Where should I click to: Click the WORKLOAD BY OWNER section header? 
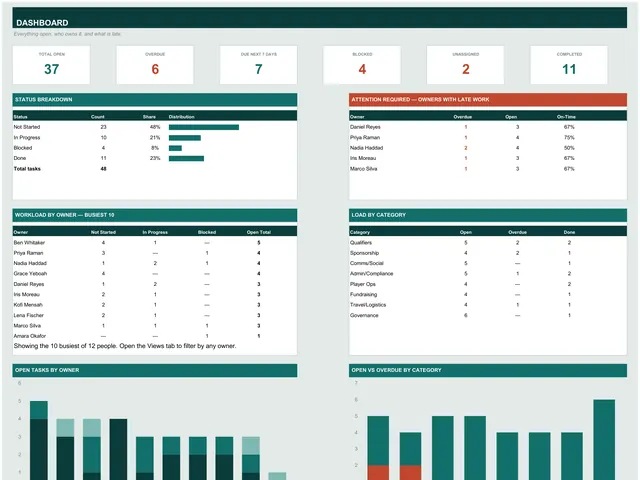click(155, 215)
